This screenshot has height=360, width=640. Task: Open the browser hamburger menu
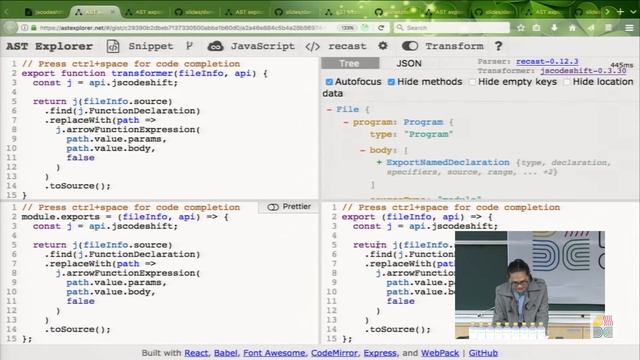[x=629, y=28]
